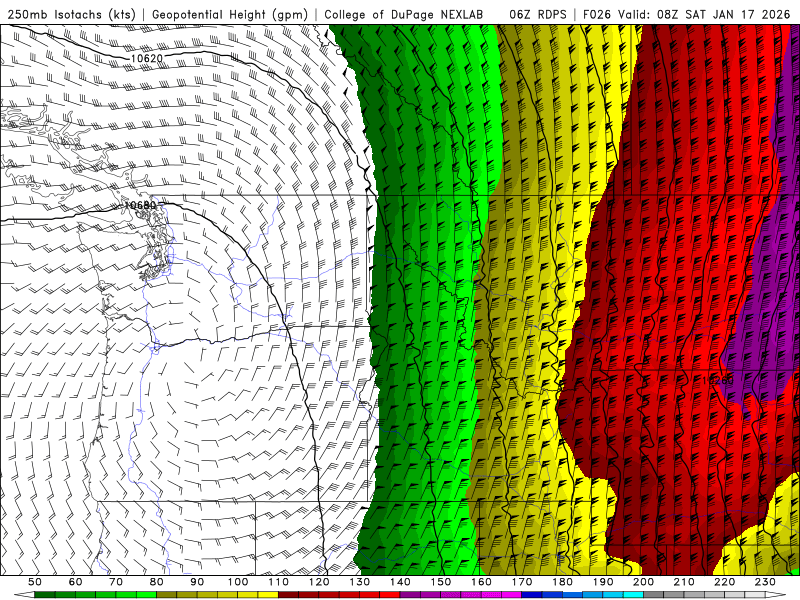Click the 100 tick label on colorbar
Image resolution: width=800 pixels, height=600 pixels.
(238, 582)
